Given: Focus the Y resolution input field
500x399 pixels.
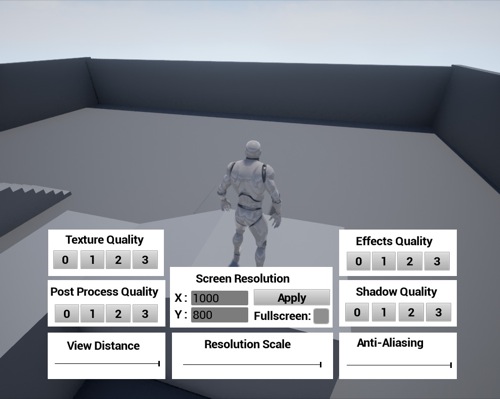Looking at the screenshot, I should 219,315.
